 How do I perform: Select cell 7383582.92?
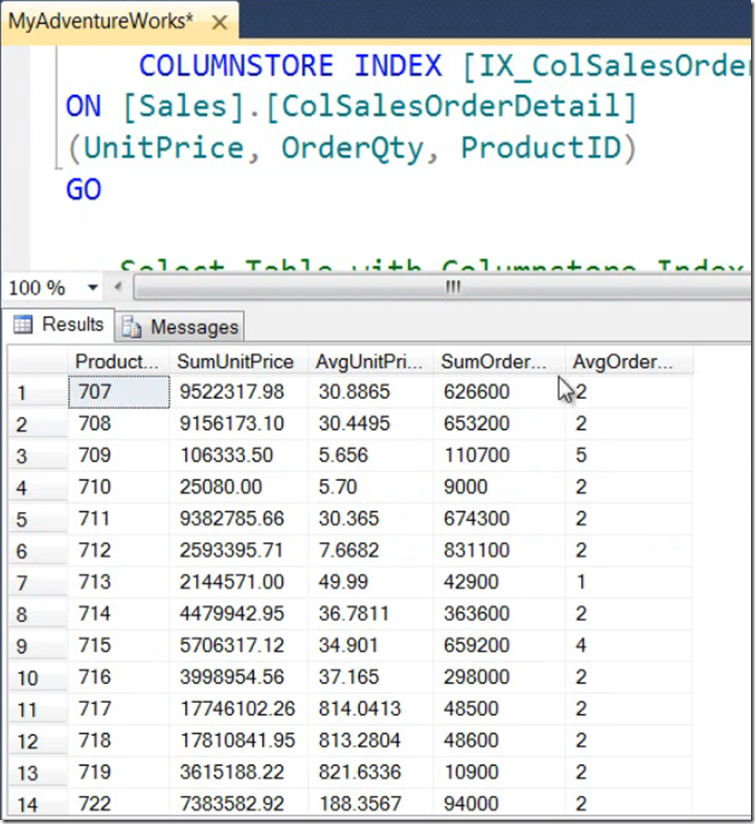click(239, 804)
